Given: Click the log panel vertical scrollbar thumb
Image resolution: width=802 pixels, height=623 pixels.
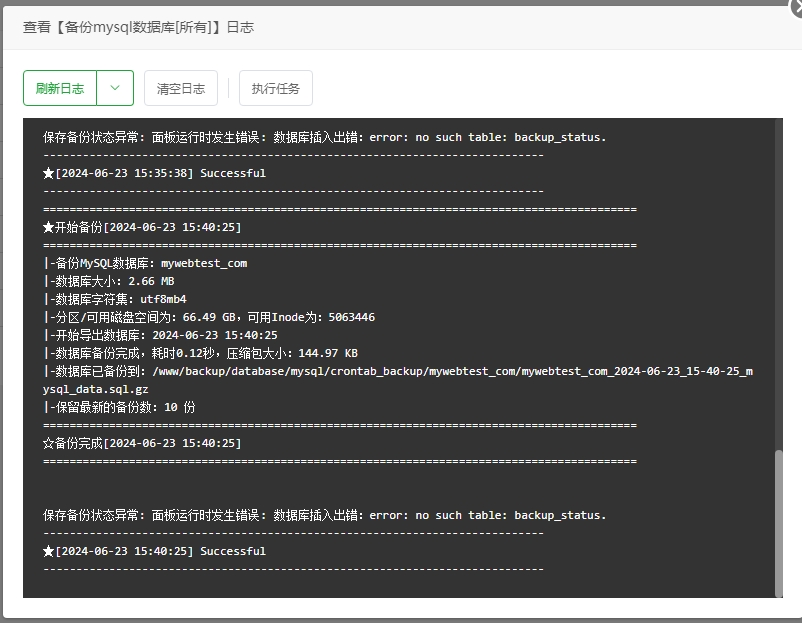Looking at the screenshot, I should [x=778, y=523].
